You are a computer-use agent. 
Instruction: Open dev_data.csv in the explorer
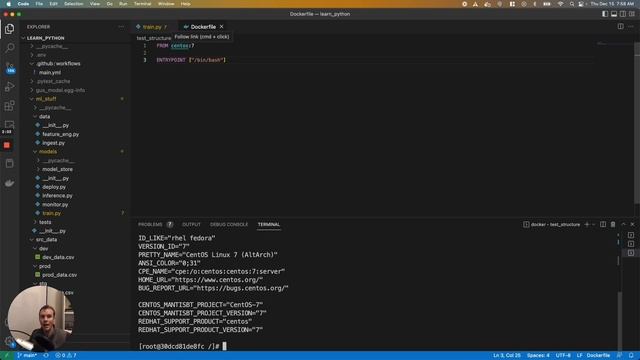click(x=58, y=257)
